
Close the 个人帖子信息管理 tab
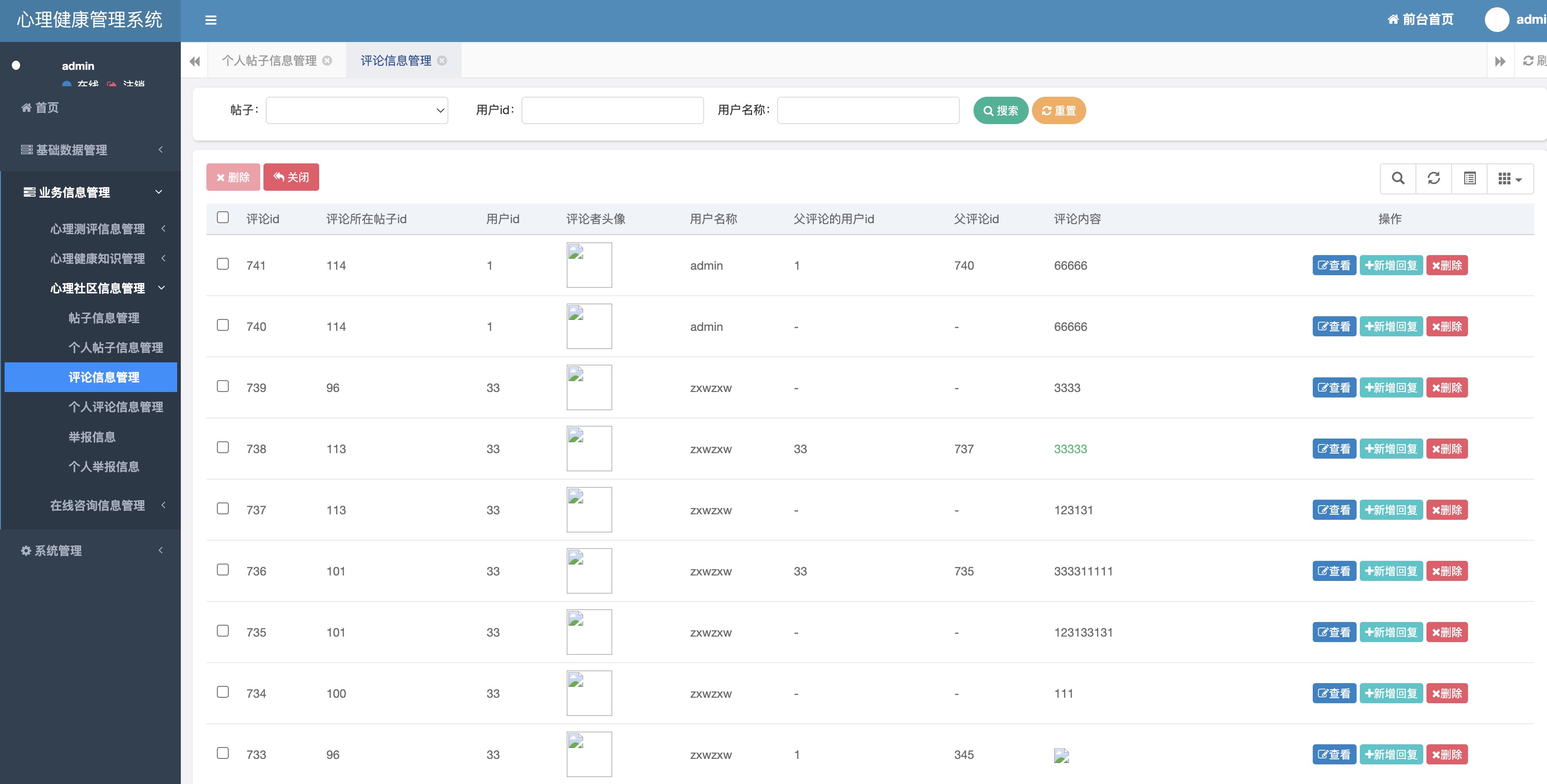click(x=327, y=61)
